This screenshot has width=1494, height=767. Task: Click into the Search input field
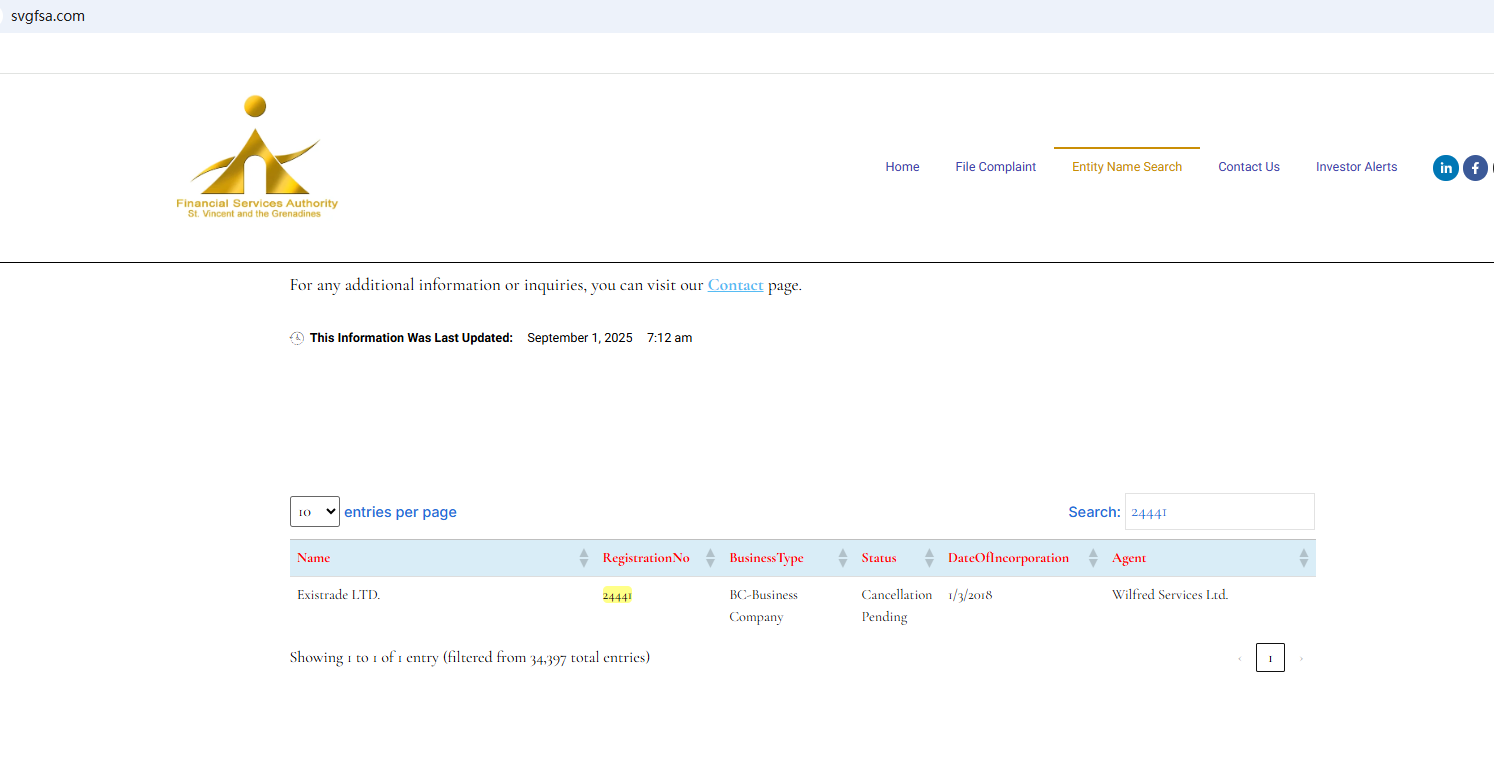pyautogui.click(x=1219, y=512)
